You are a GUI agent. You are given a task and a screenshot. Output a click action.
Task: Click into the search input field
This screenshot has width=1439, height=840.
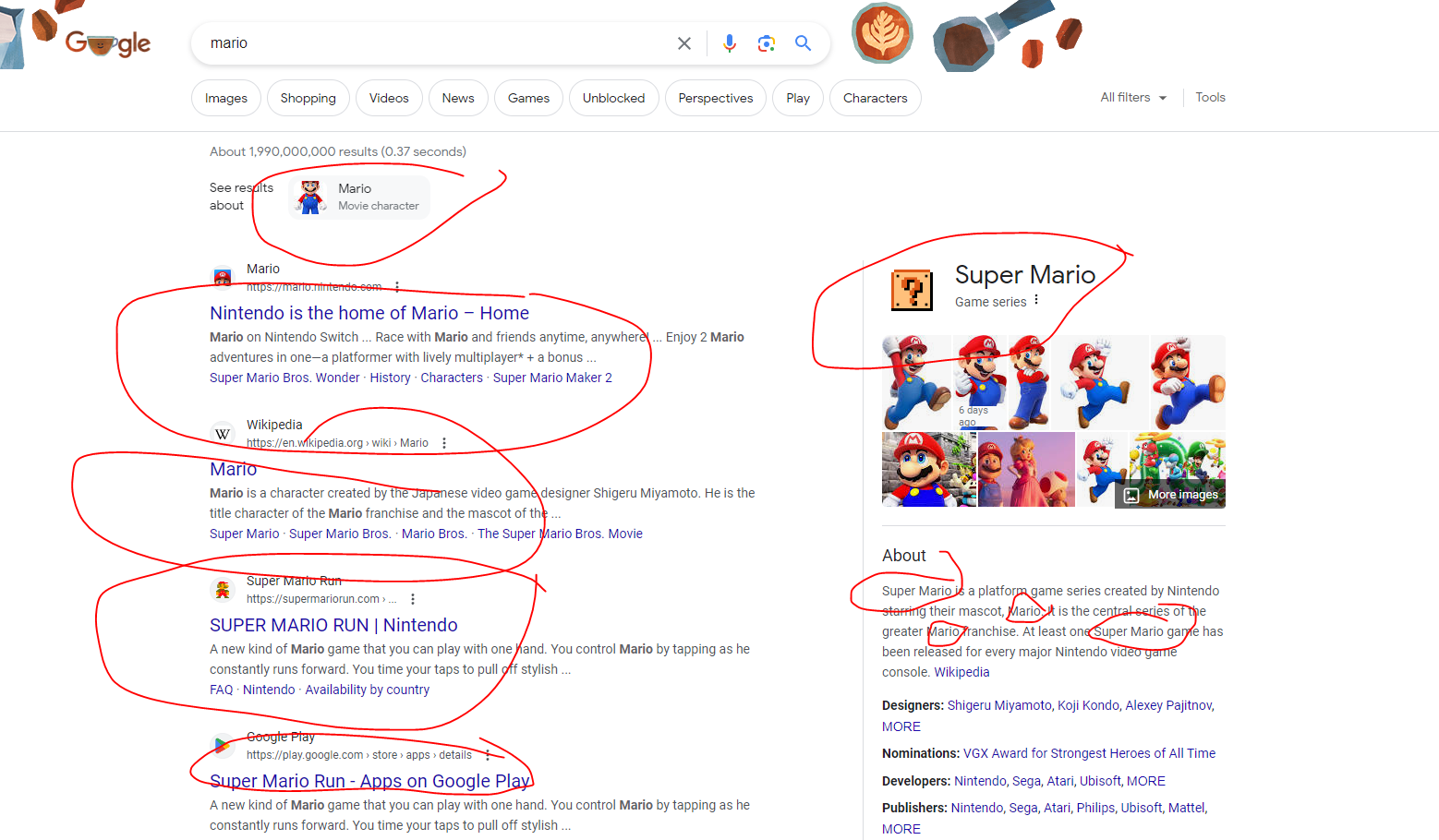click(434, 43)
